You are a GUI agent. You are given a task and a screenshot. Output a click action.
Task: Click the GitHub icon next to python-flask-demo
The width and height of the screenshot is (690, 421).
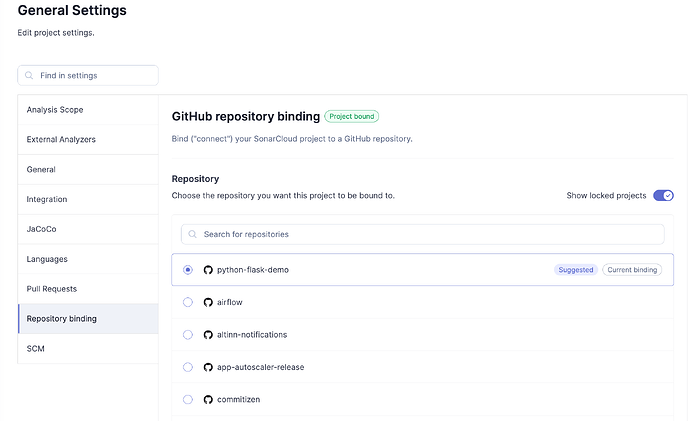tap(208, 270)
